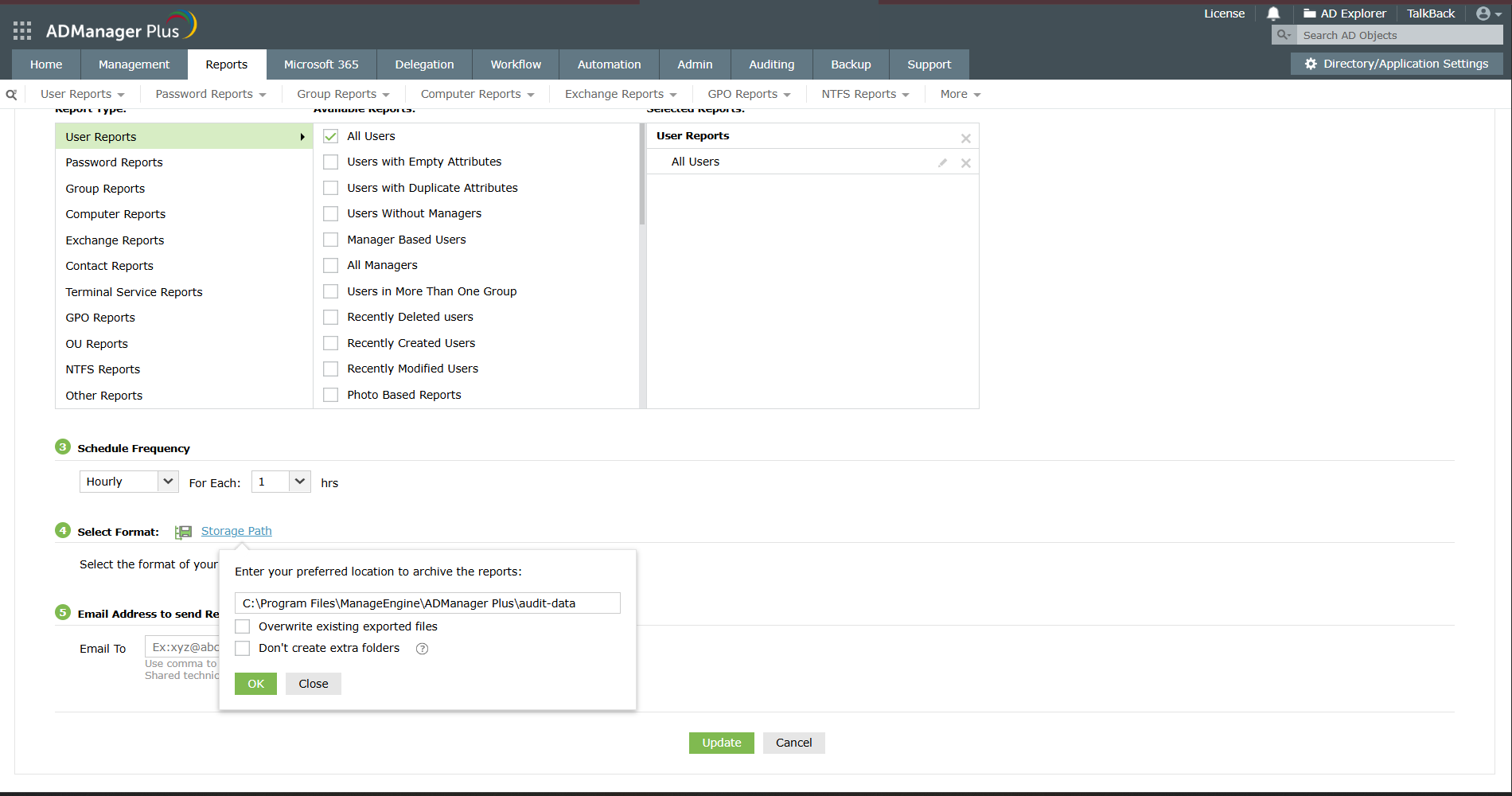Click the Search AD Objects magnifier icon
Image resolution: width=1512 pixels, height=796 pixels.
(x=1284, y=35)
